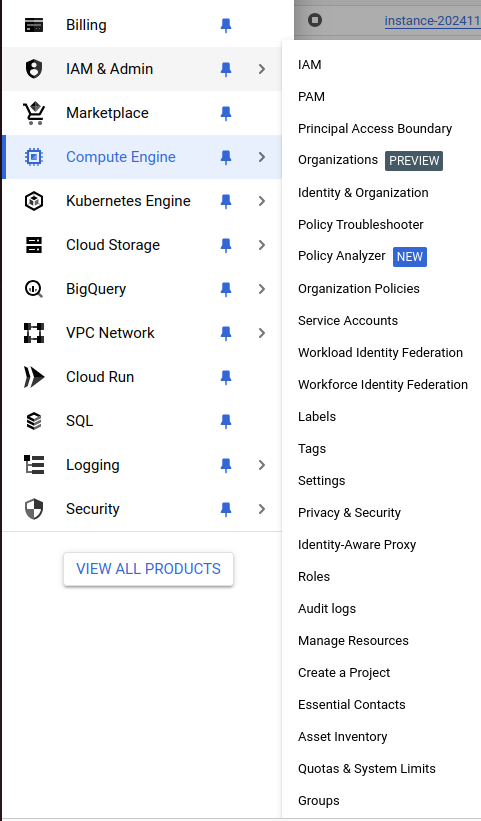Expand the Logging submenu arrow

coord(262,465)
